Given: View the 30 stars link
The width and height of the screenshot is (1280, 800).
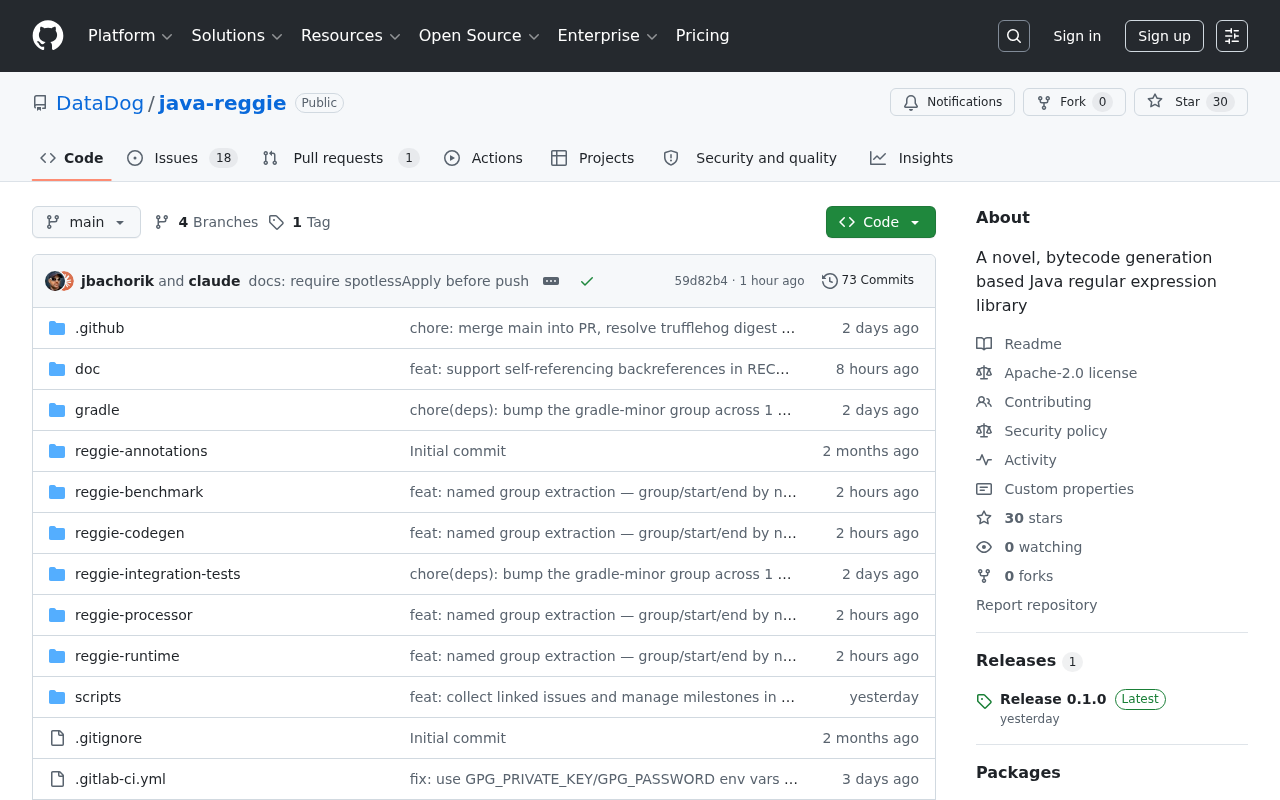Looking at the screenshot, I should tap(1020, 518).
